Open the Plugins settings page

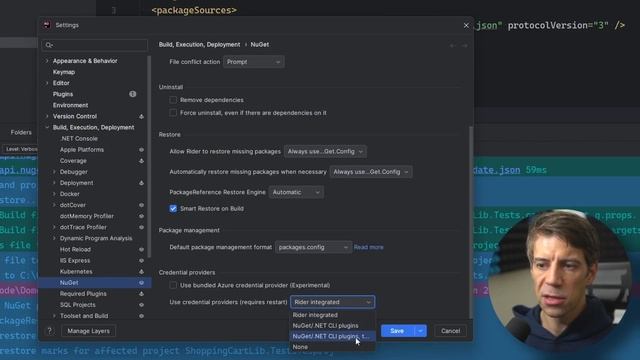click(x=63, y=94)
